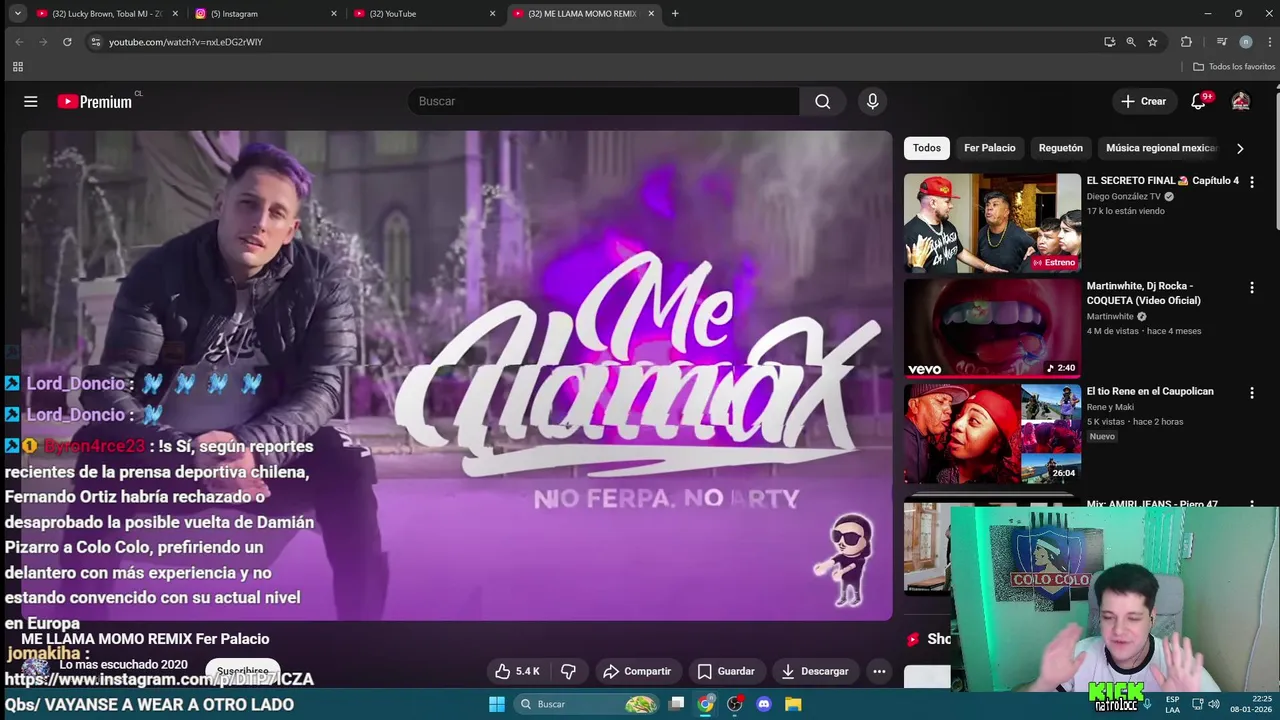Go to YouTube Premium home logo
Screen dimensions: 1280x720
point(95,101)
